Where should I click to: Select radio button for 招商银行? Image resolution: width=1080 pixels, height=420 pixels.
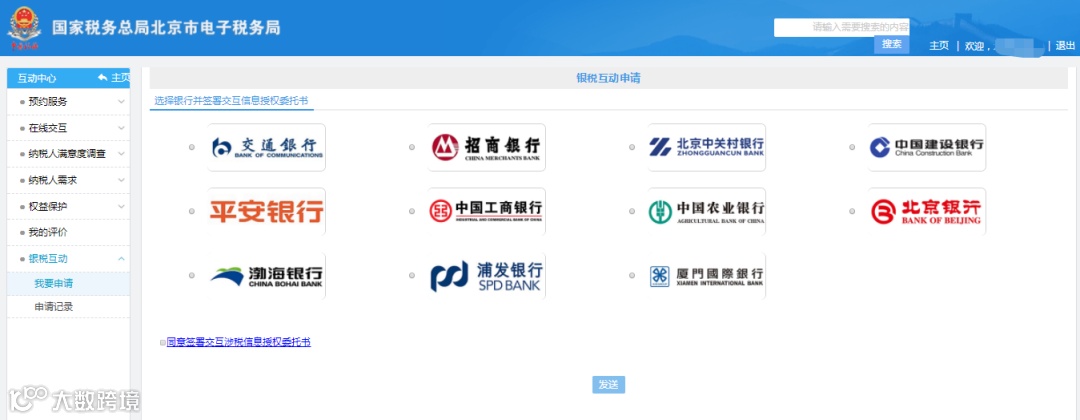pyautogui.click(x=412, y=147)
